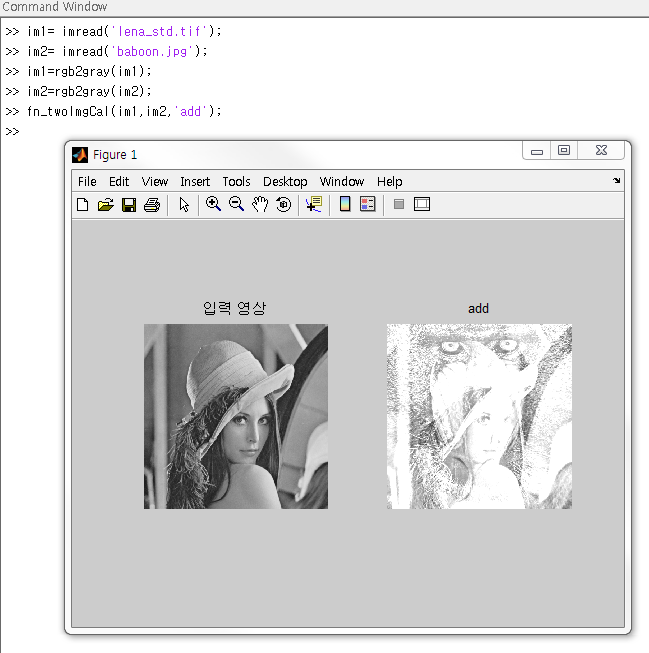Click the Lena input image
The height and width of the screenshot is (653, 649).
click(x=236, y=416)
